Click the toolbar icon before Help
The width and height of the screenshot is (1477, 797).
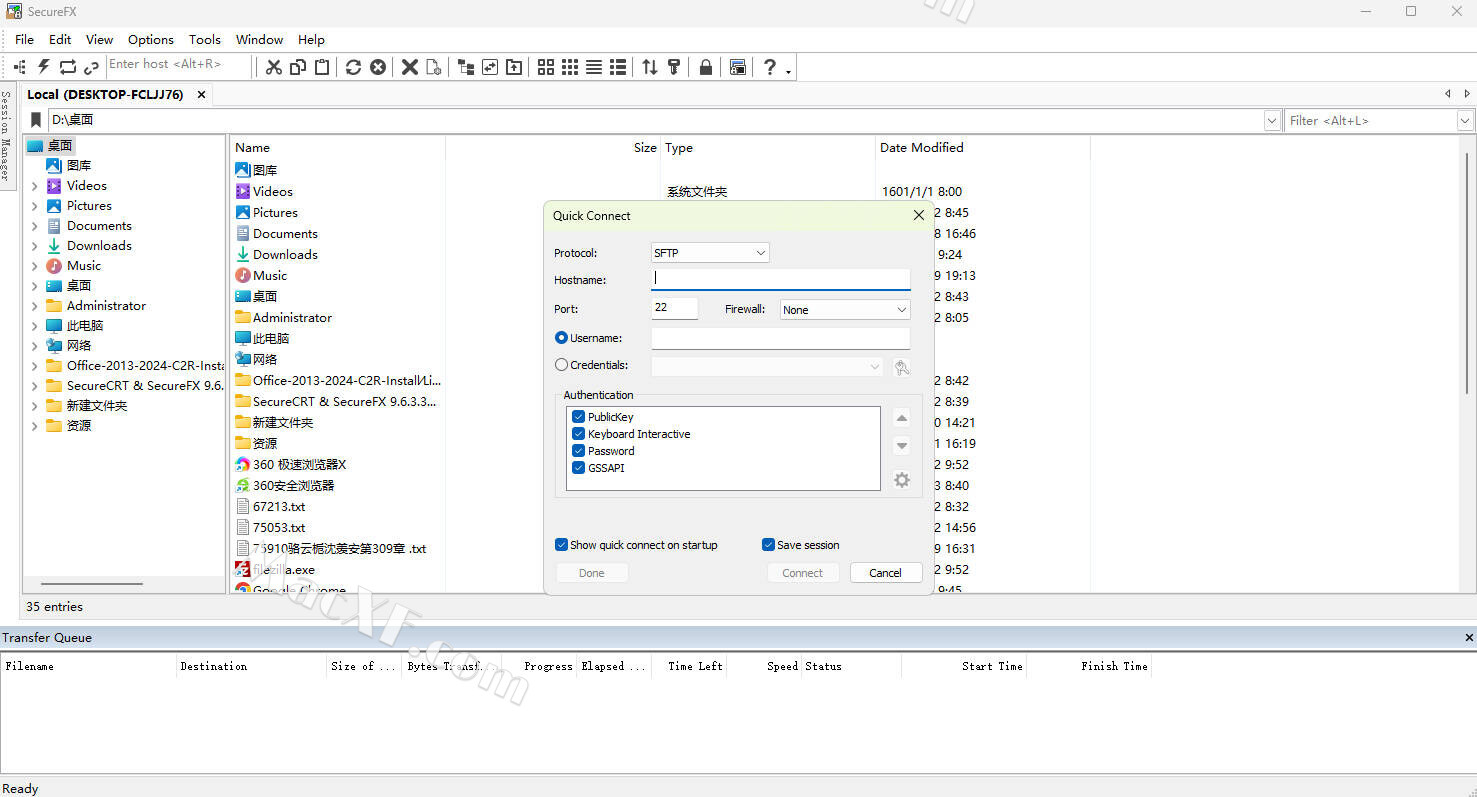738,67
